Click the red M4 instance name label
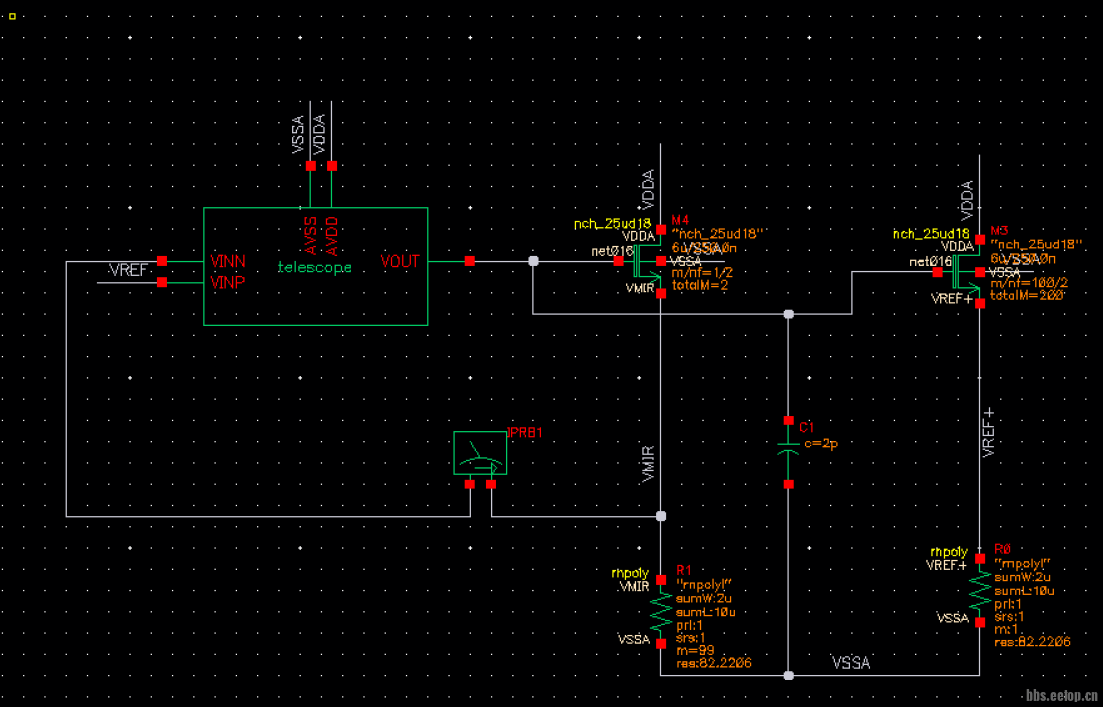Screen dimensions: 1103x707 coord(680,219)
